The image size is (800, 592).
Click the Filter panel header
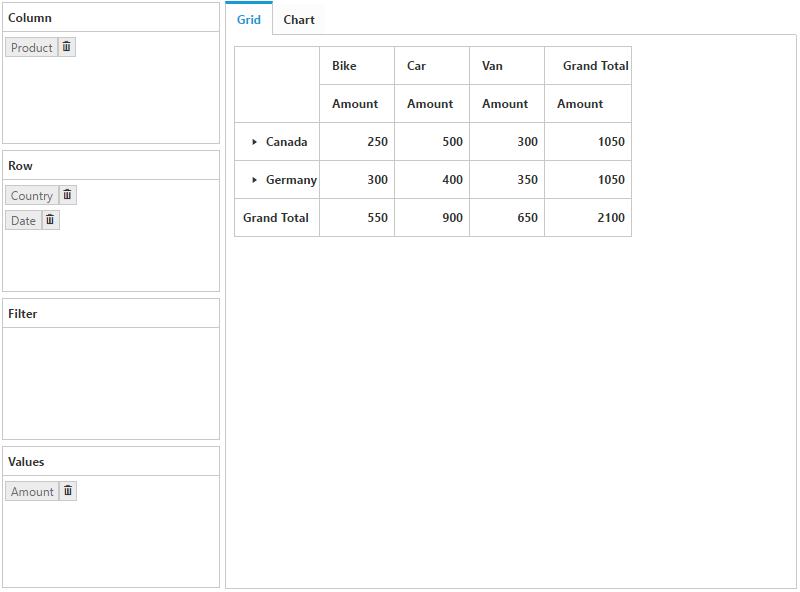point(111,313)
